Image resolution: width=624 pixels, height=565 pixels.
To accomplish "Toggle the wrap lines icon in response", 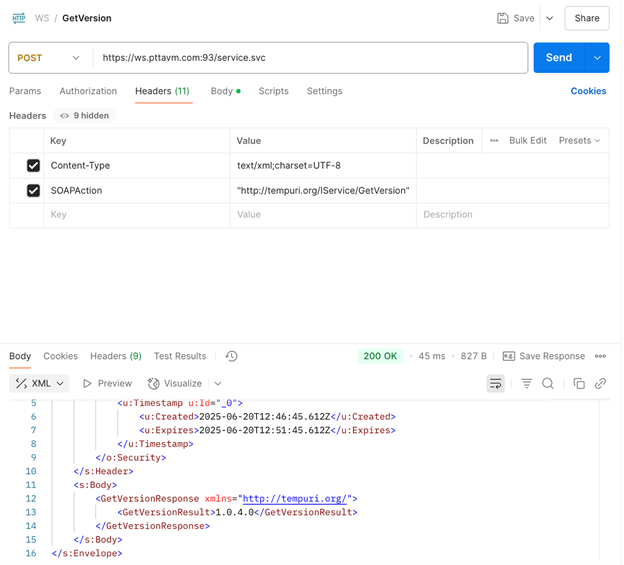I will [495, 383].
